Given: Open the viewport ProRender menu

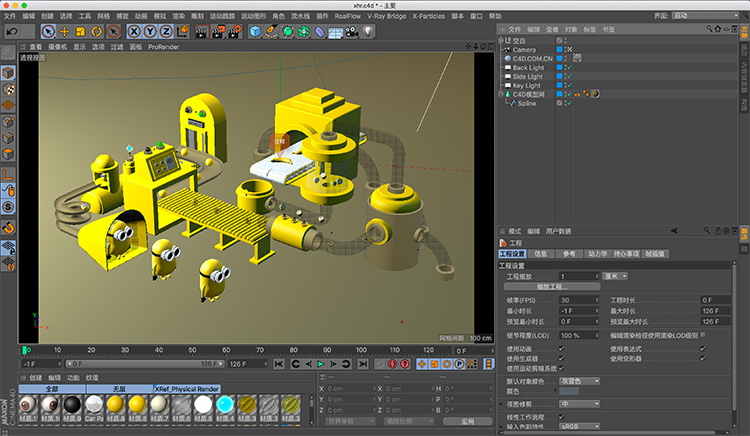Looking at the screenshot, I should pos(164,47).
